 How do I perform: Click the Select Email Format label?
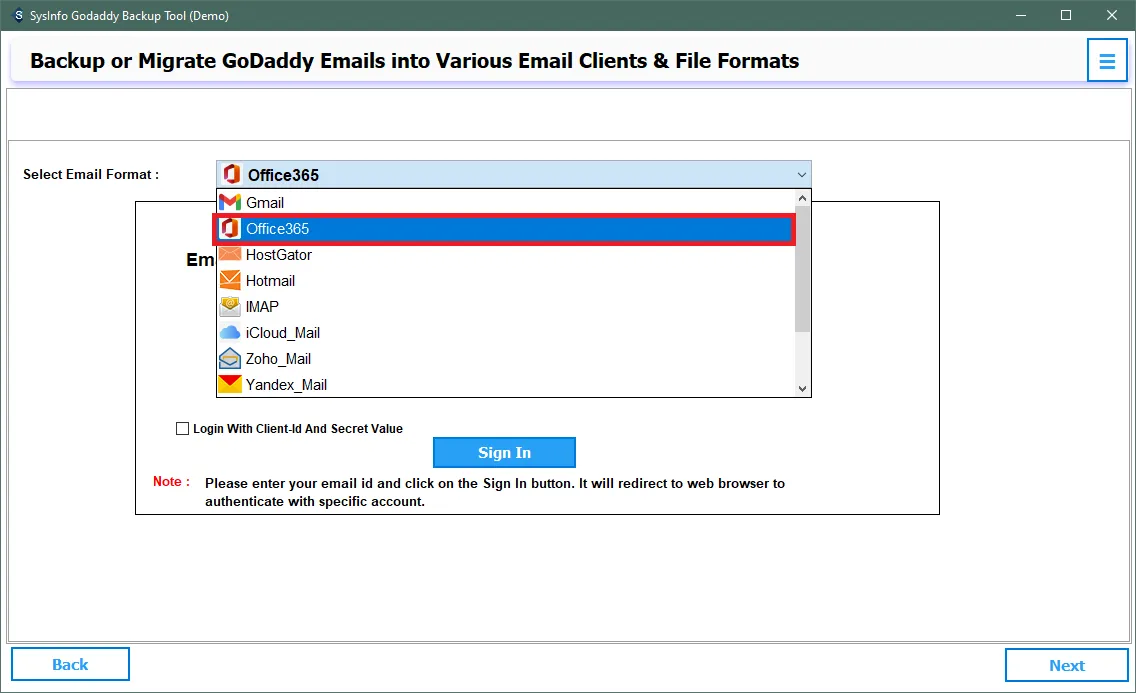[x=91, y=175]
